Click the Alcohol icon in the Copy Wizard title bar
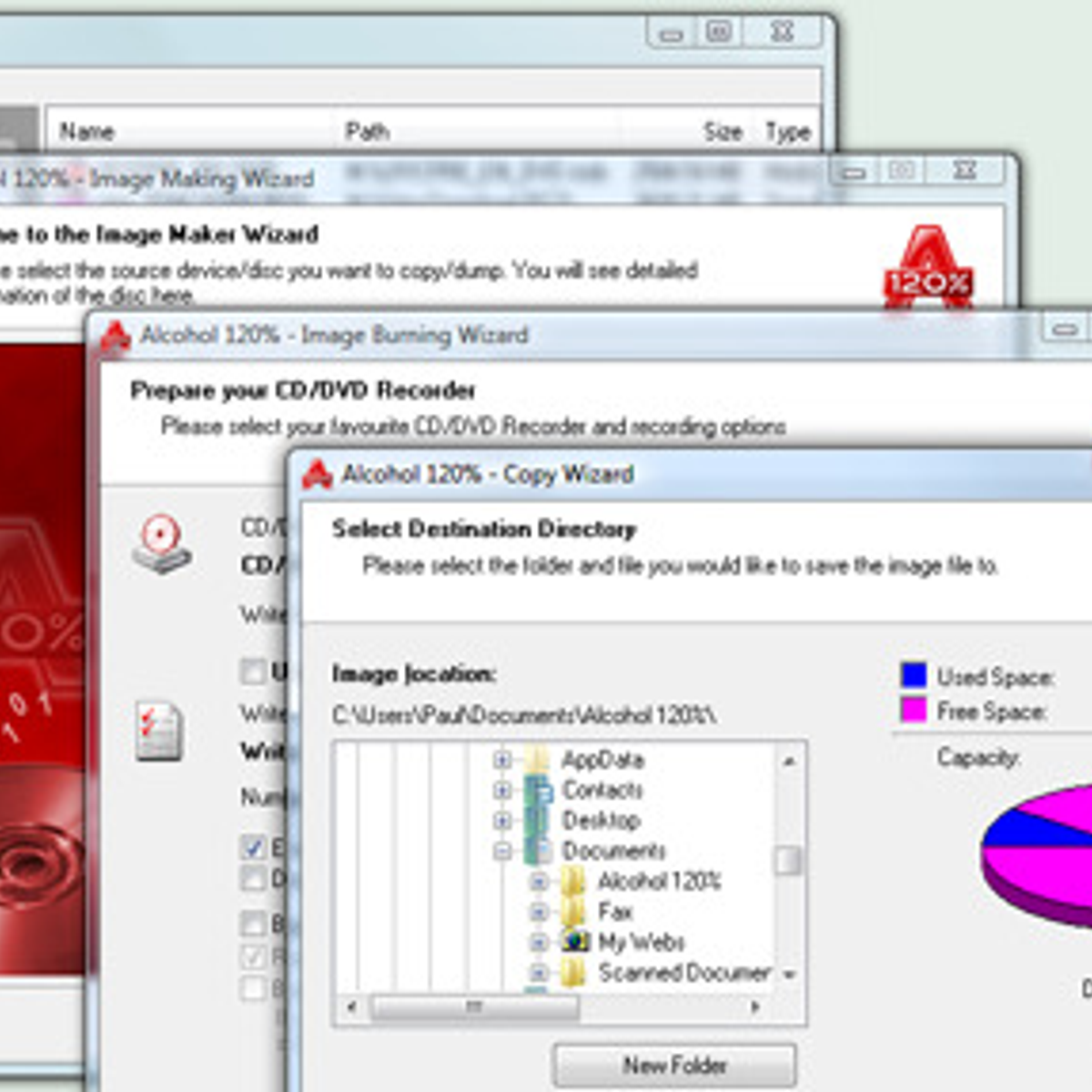This screenshot has height=1092, width=1092. click(318, 475)
